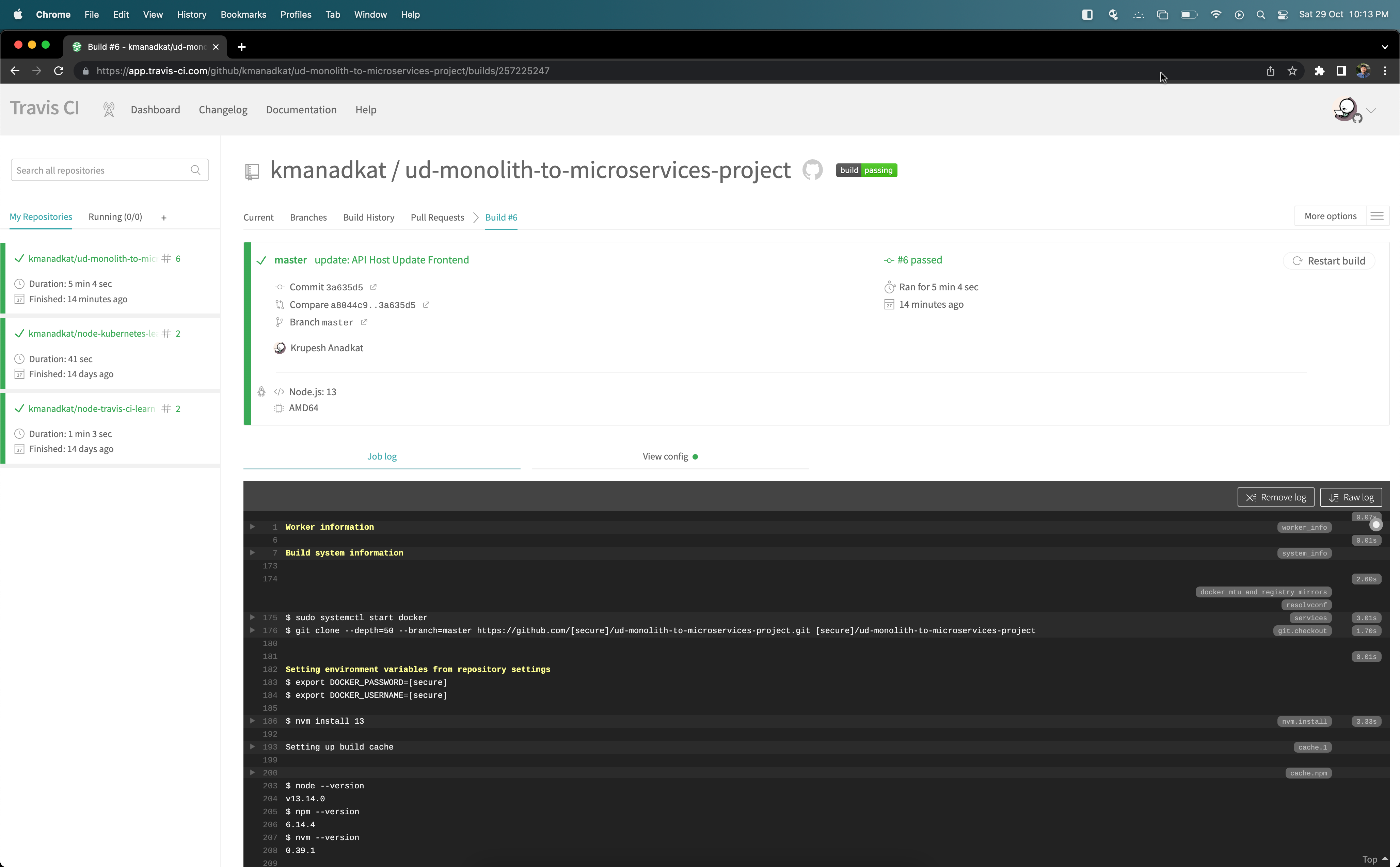The width and height of the screenshot is (1400, 867).
Task: Click the Apple logo menu
Action: pos(18,14)
